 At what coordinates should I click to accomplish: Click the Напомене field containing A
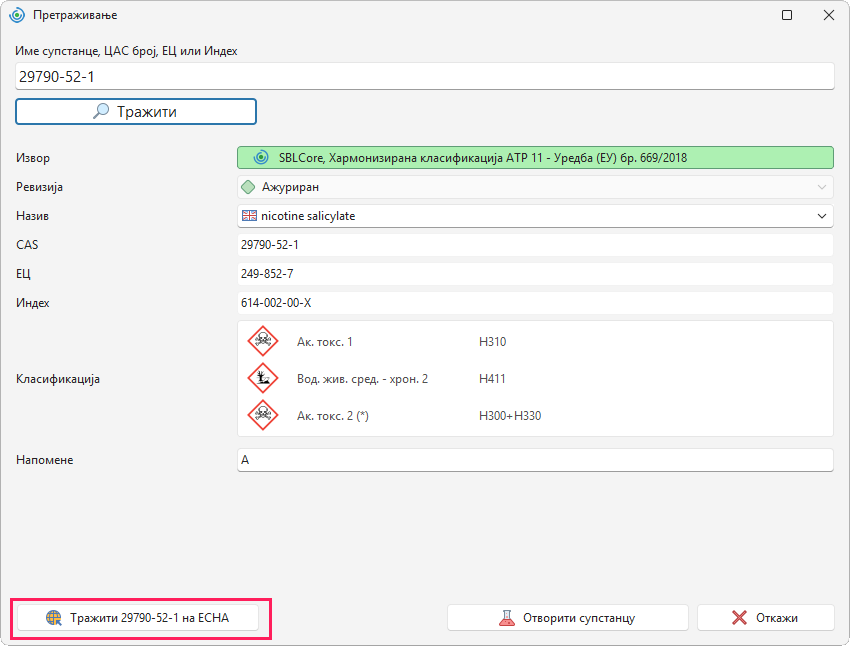pyautogui.click(x=535, y=460)
